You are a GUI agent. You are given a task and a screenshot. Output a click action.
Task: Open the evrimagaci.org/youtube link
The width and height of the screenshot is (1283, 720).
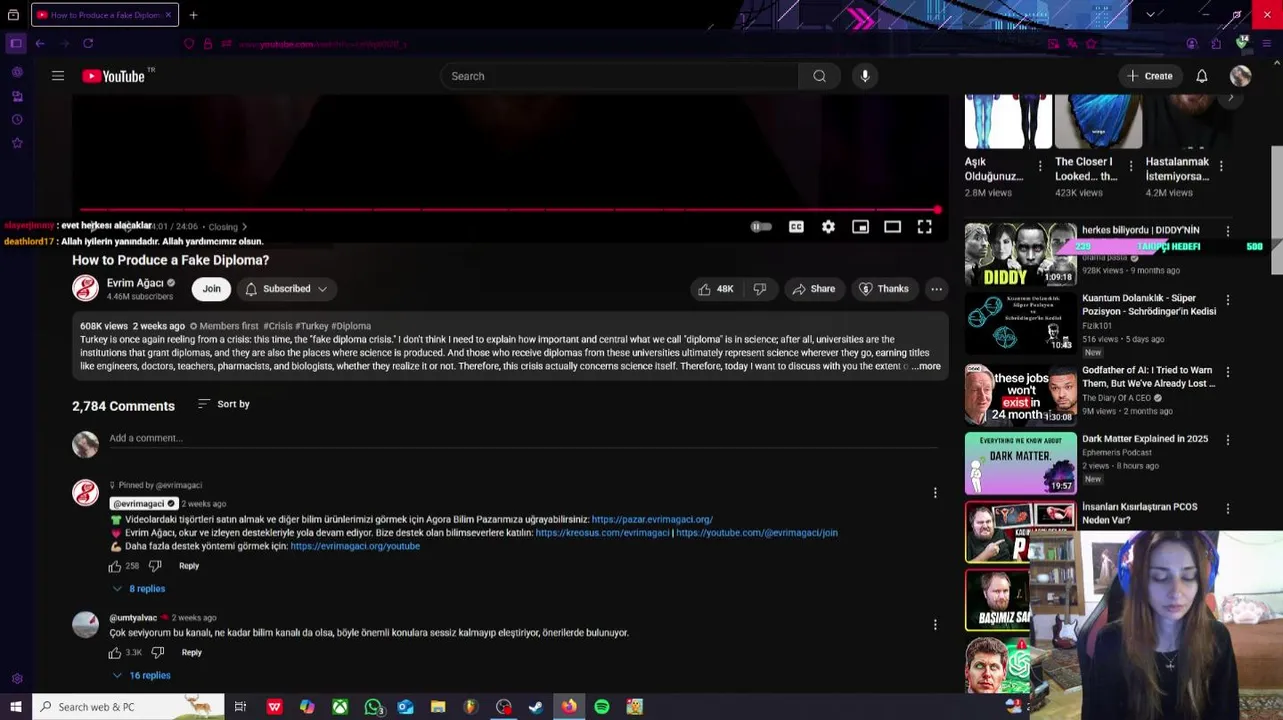point(355,547)
